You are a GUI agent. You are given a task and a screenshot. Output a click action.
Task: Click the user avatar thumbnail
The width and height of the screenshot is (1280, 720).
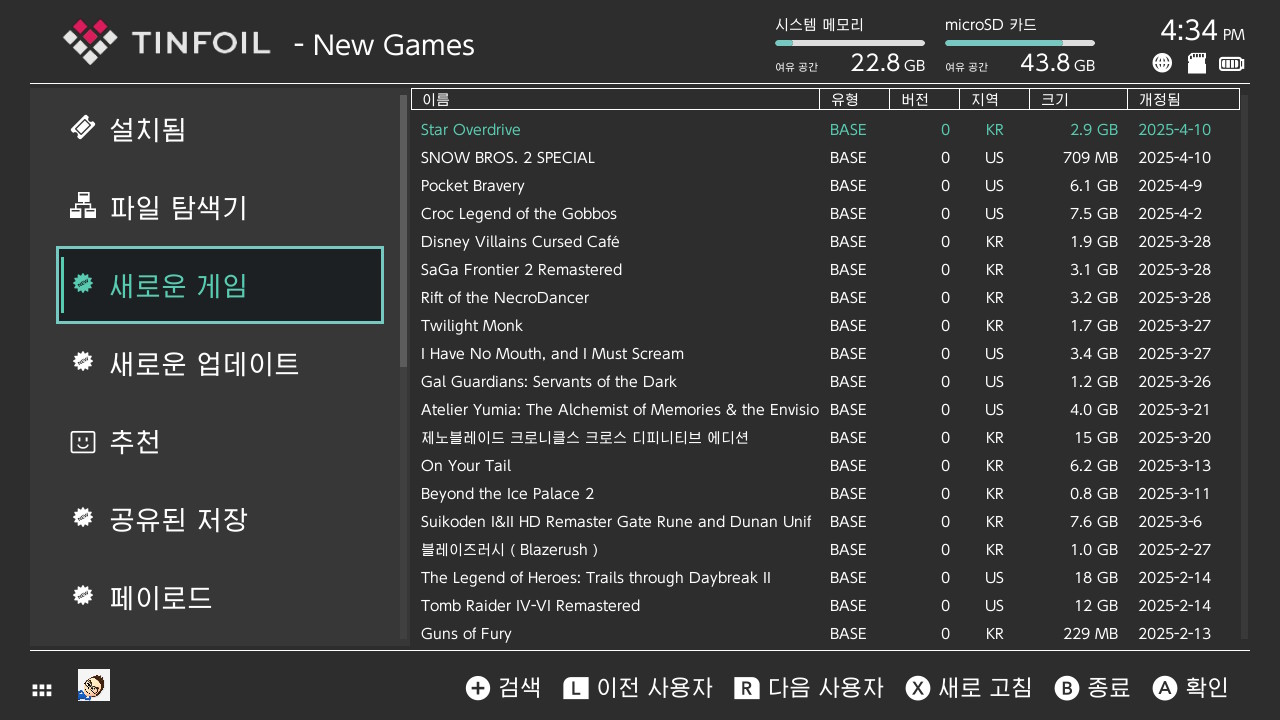tap(94, 686)
